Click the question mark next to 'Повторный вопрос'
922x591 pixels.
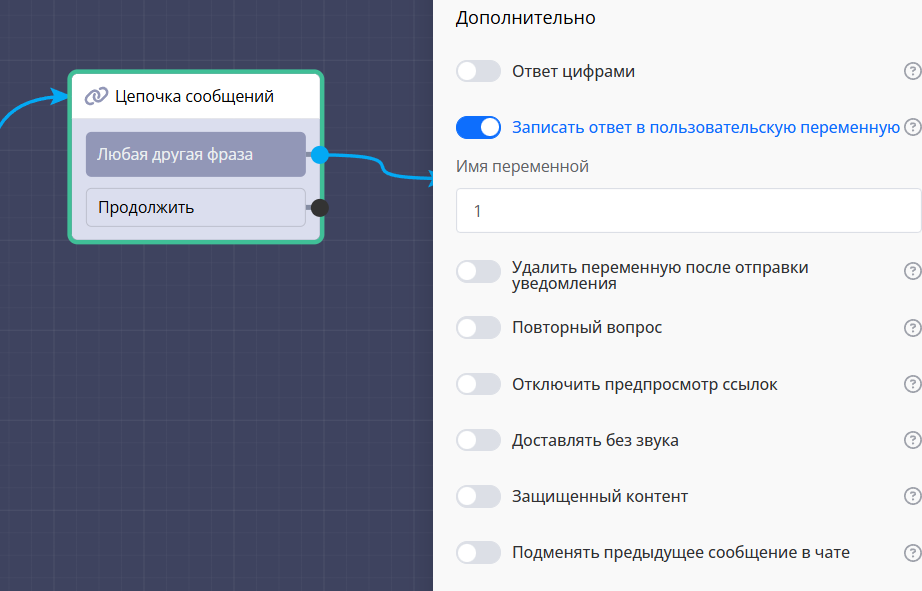[911, 328]
